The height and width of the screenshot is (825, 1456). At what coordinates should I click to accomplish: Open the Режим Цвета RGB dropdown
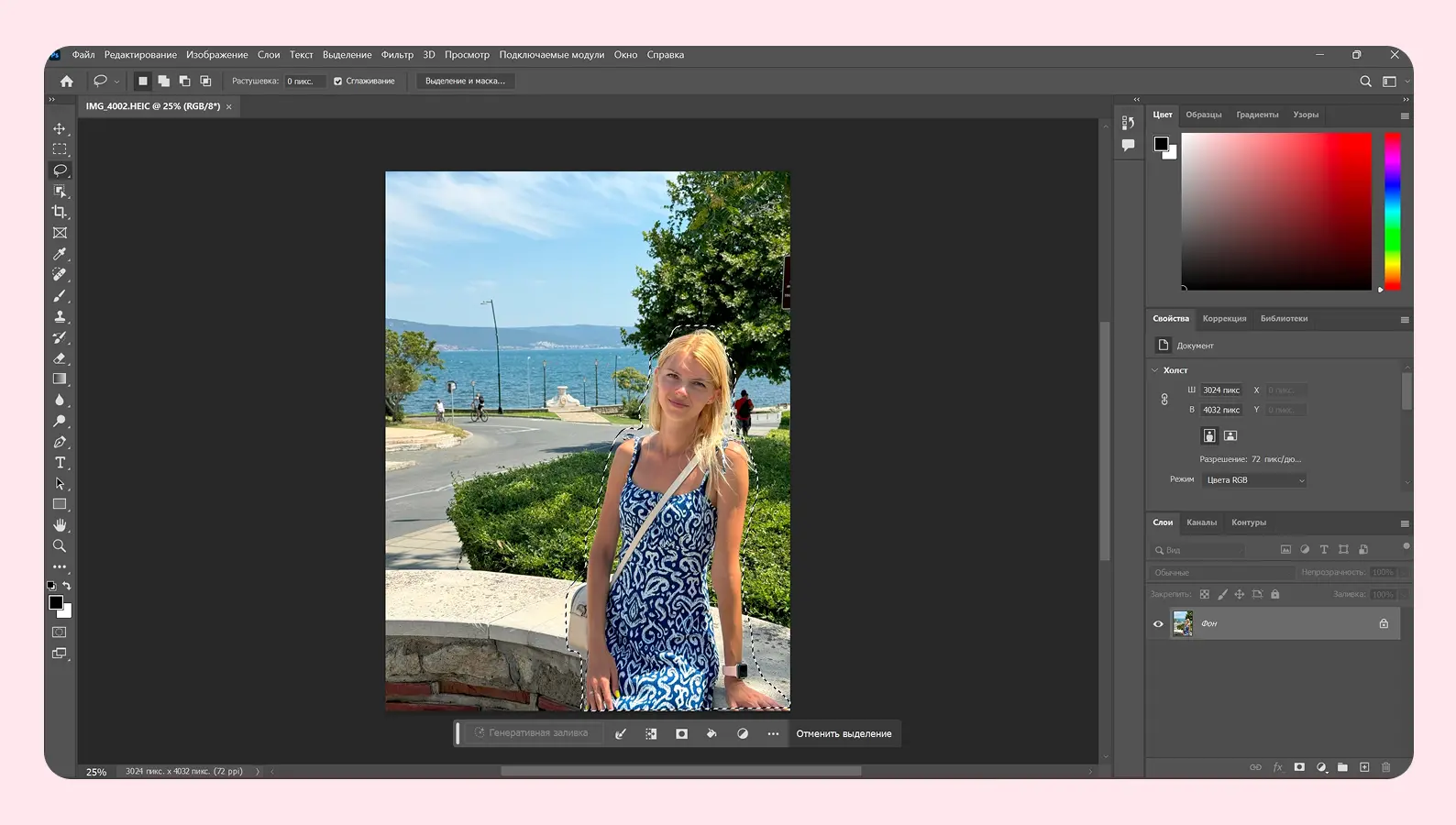[x=1254, y=480]
